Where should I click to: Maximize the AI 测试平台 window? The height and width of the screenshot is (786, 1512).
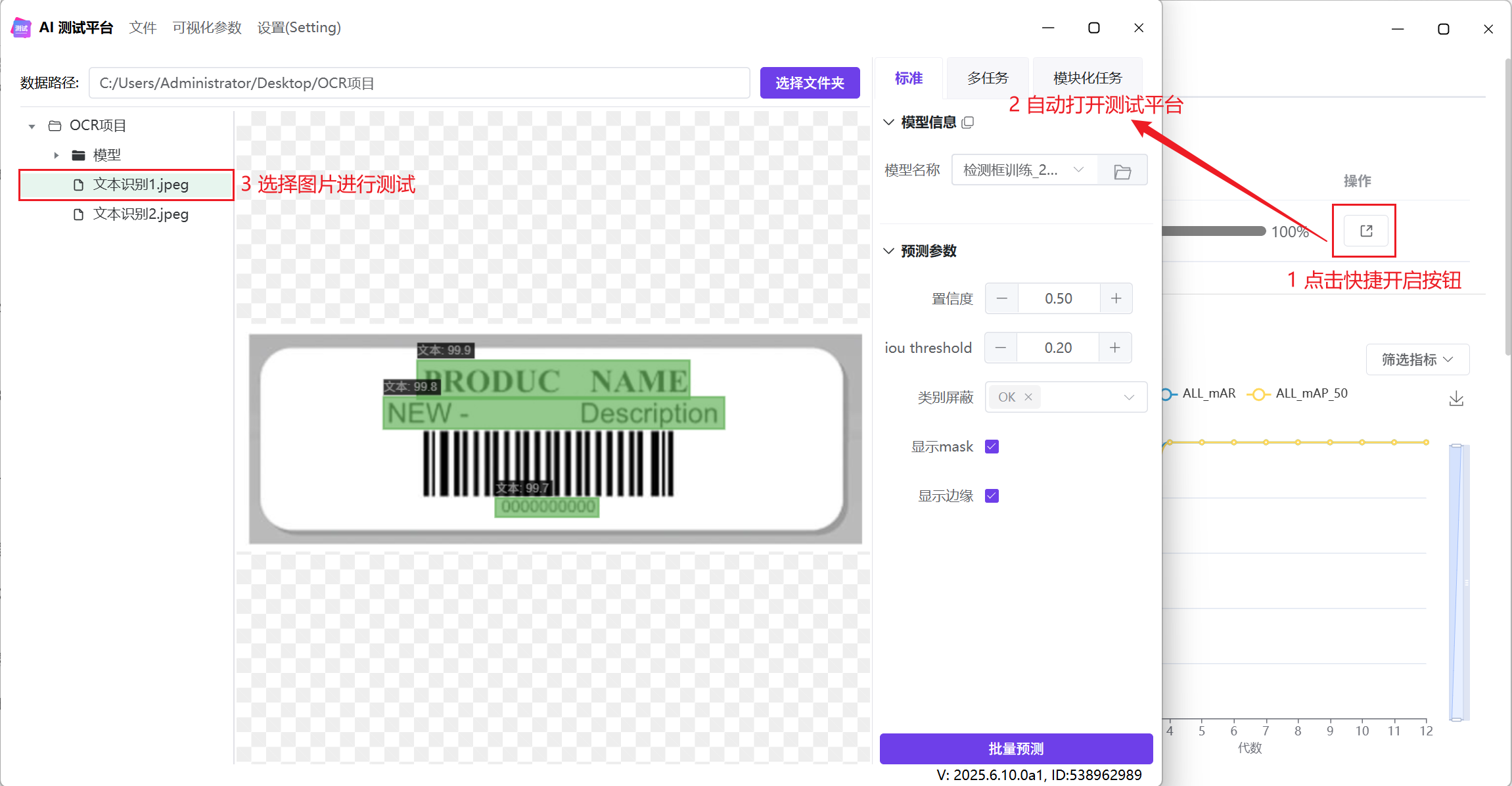(1093, 28)
